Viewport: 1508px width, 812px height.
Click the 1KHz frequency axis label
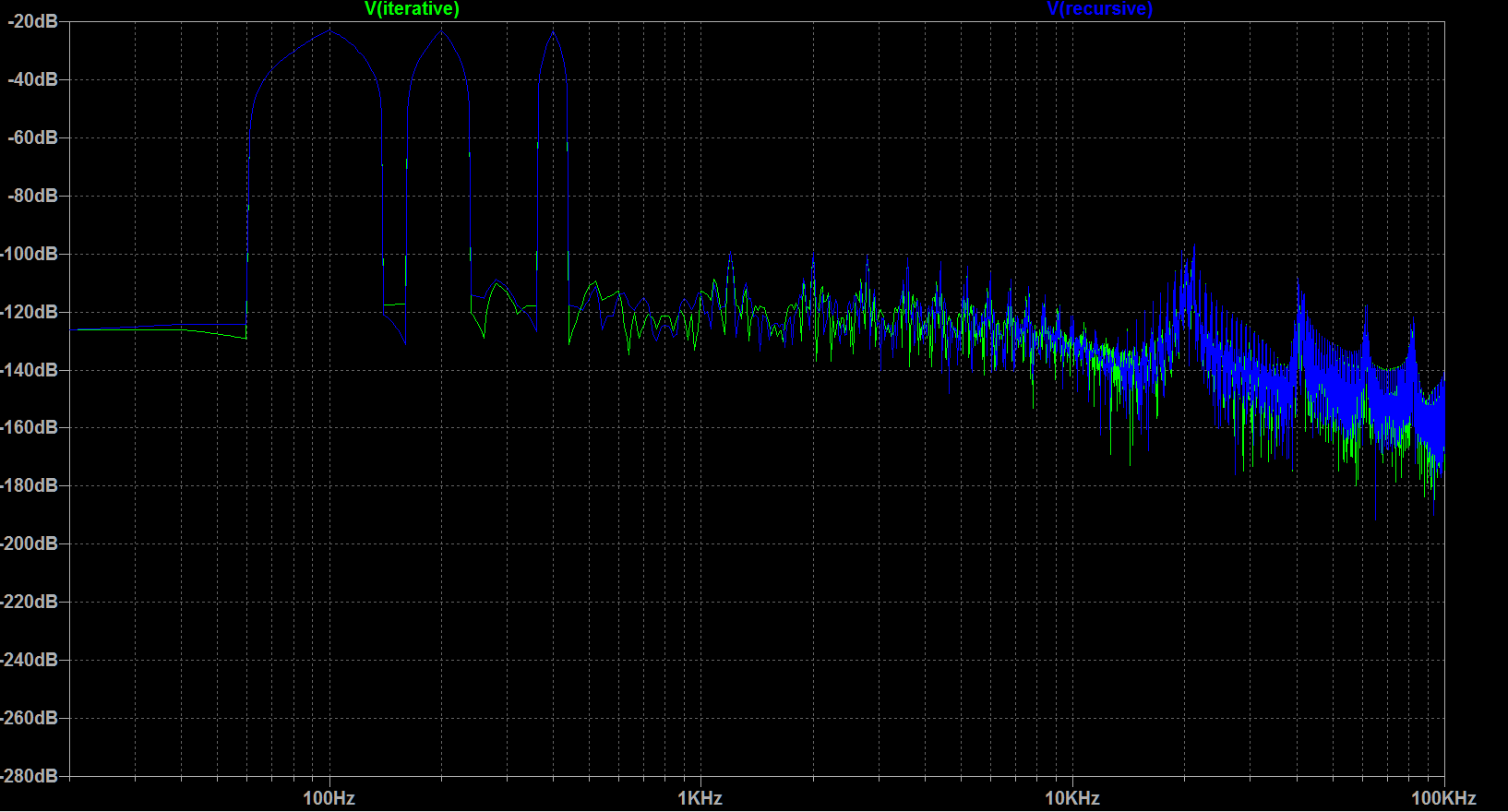point(700,798)
